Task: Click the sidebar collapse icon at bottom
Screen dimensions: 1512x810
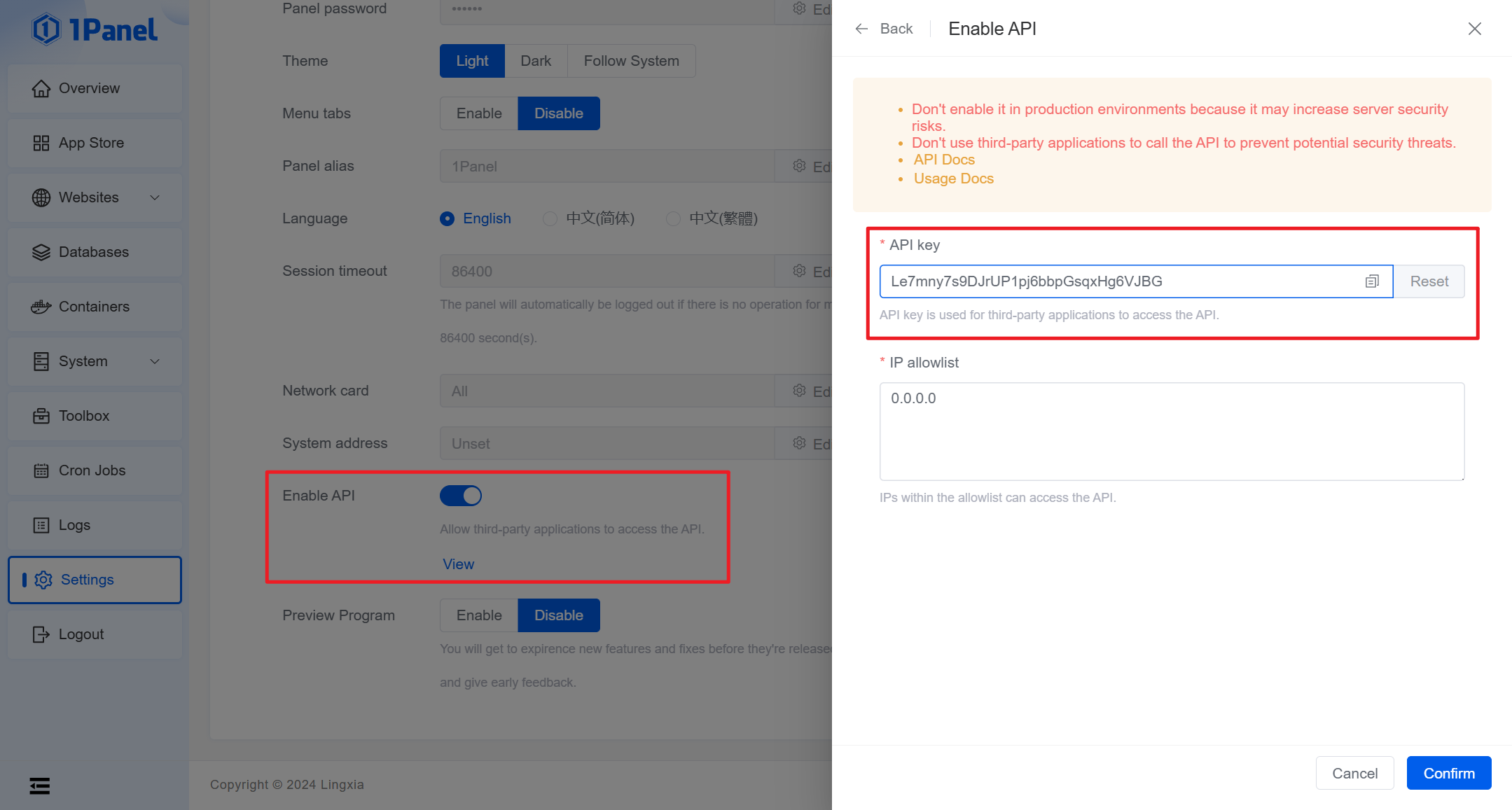Action: click(39, 785)
